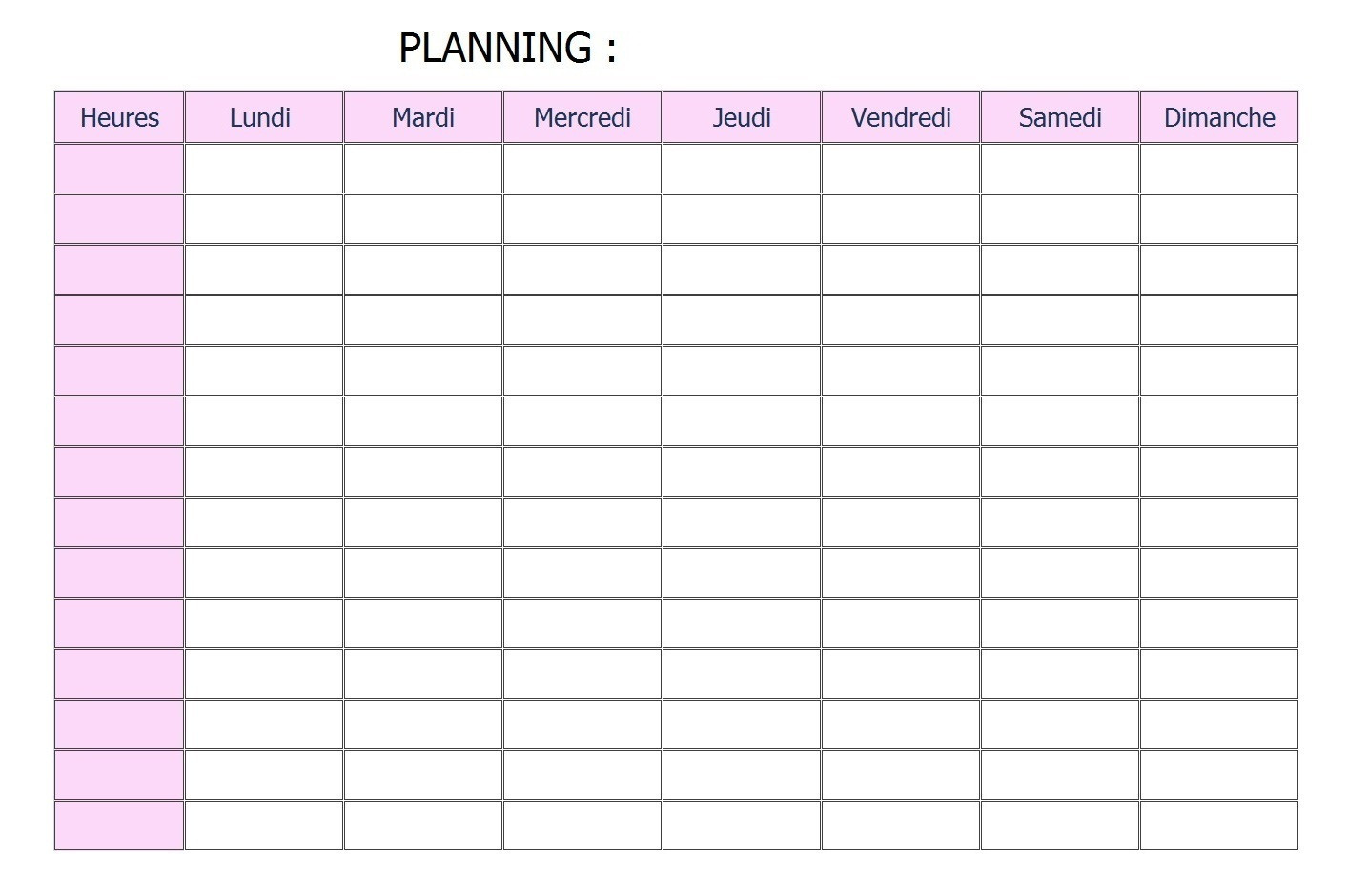Select the first empty cell under Mardi

point(422,169)
